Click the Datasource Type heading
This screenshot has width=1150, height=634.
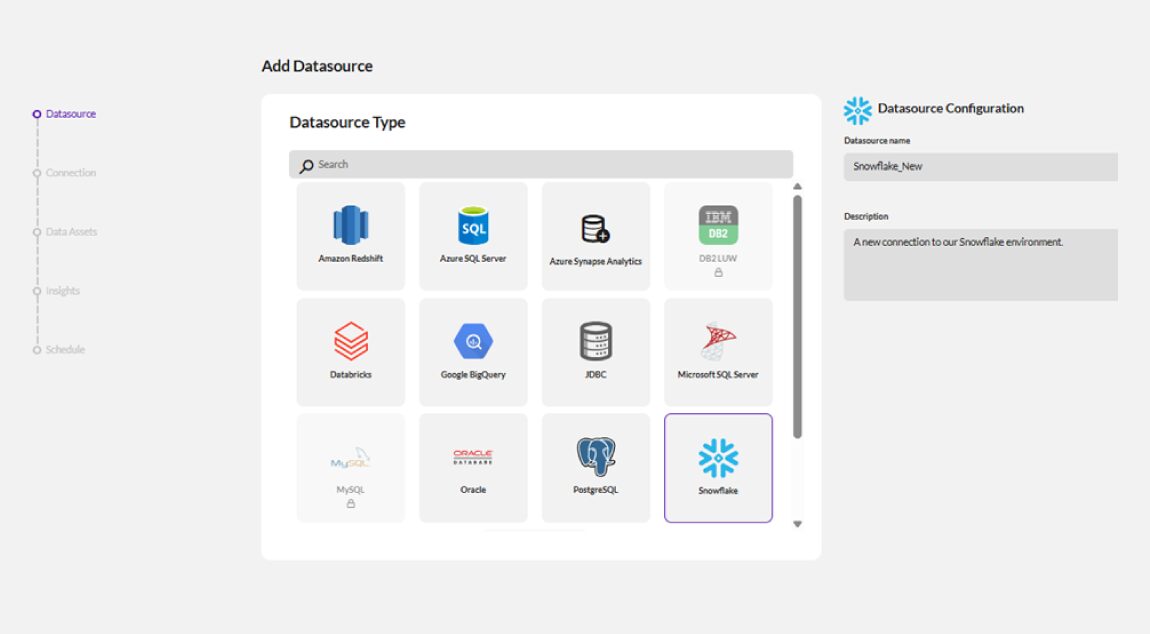coord(347,122)
